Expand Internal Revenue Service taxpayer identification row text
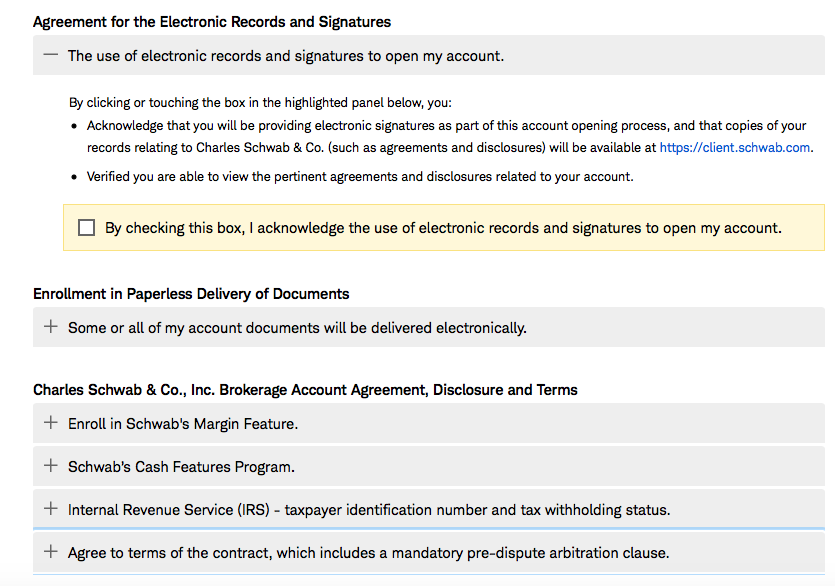The height and width of the screenshot is (586, 835). click(369, 510)
